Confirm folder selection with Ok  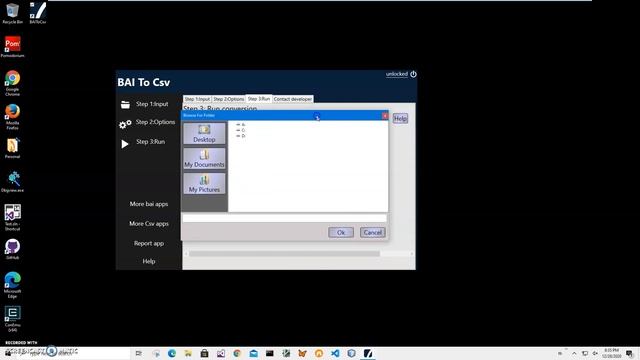click(x=341, y=232)
